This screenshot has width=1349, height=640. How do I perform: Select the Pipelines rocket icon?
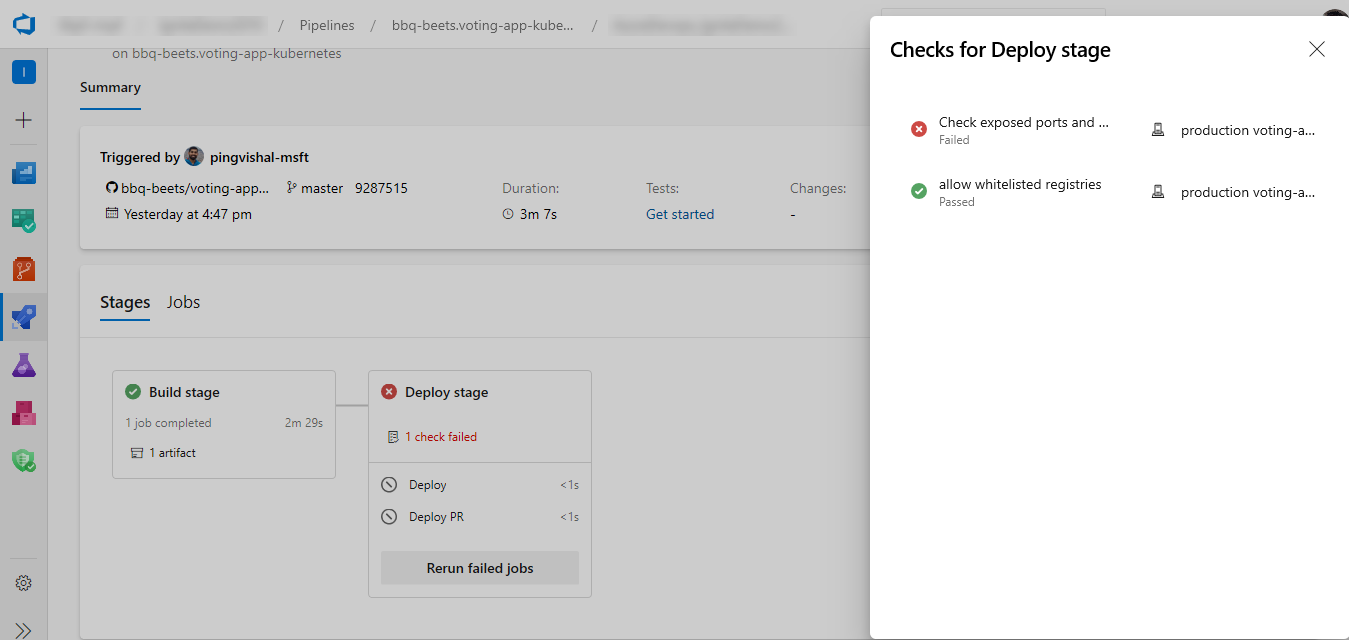point(23,317)
